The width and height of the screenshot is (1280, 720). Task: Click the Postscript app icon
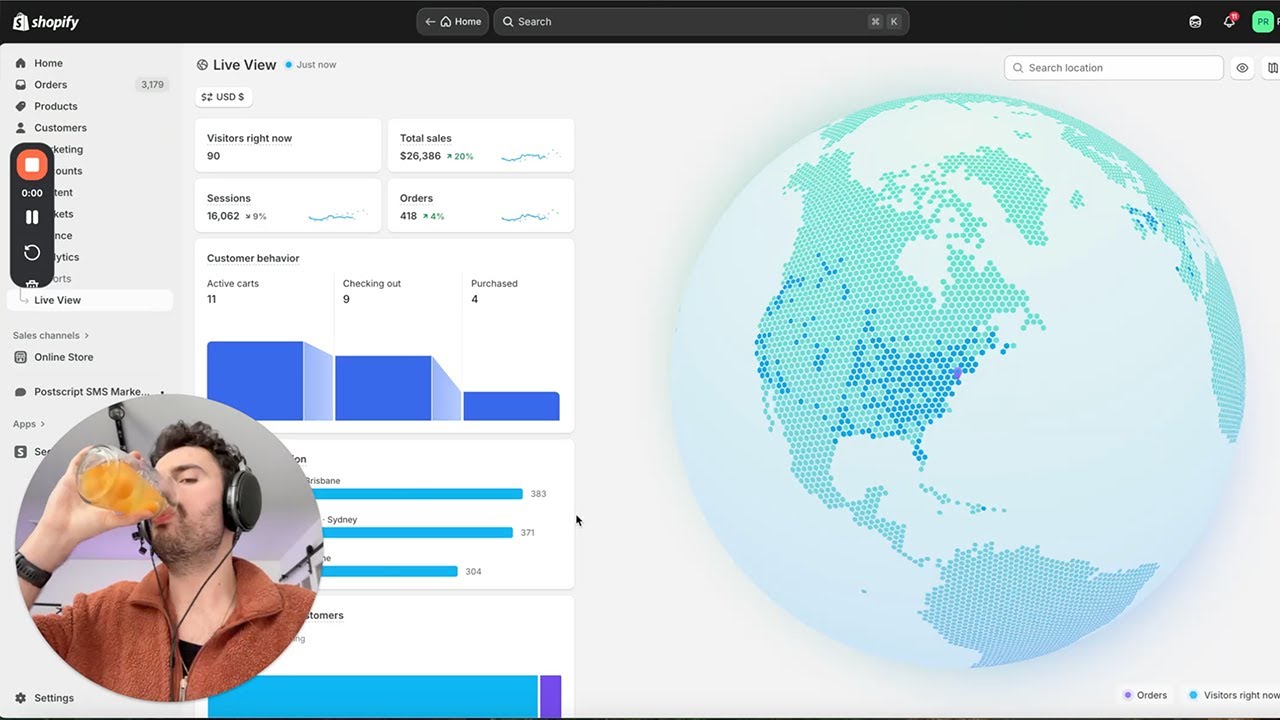(20, 392)
